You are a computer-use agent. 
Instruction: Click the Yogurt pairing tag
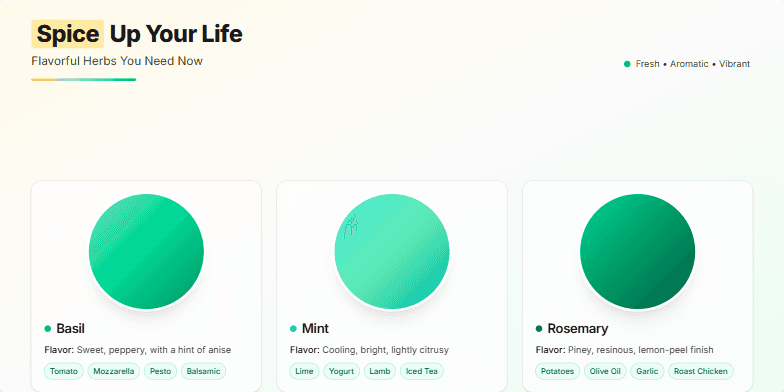coord(342,371)
